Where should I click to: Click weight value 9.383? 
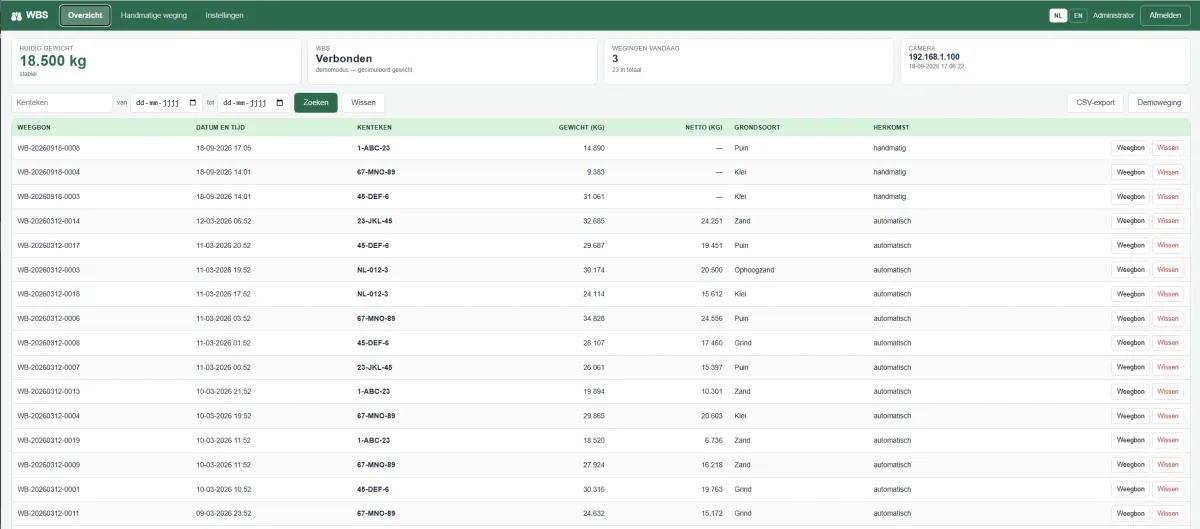click(x=595, y=172)
